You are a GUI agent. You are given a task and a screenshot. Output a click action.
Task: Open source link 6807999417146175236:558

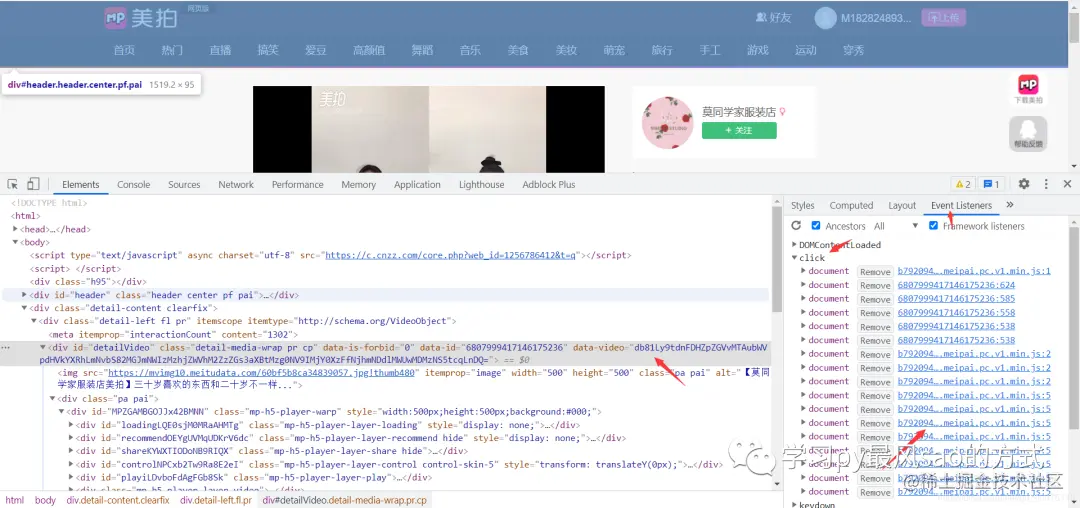(x=956, y=313)
